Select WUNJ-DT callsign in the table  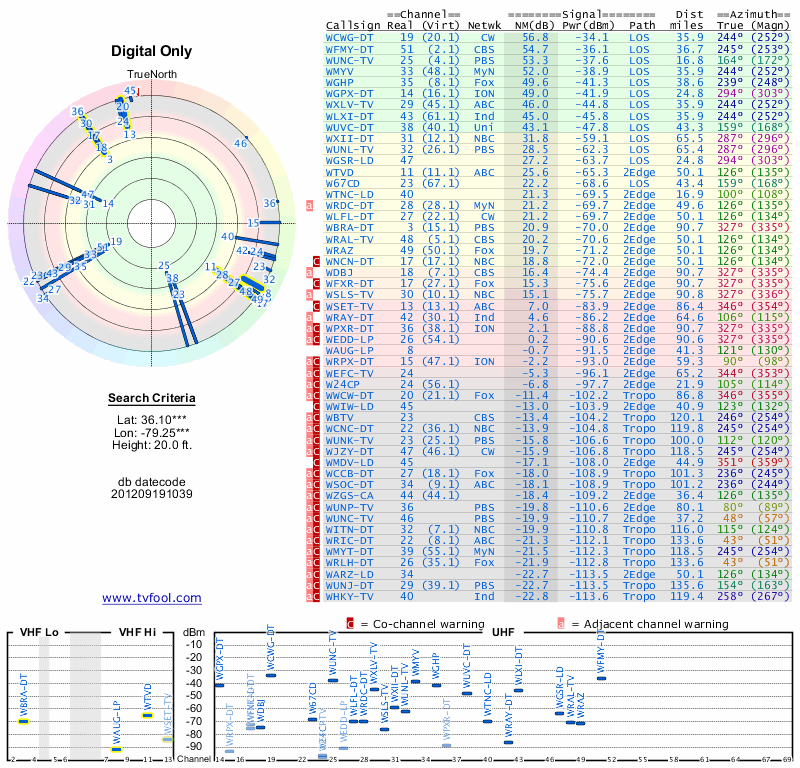349,586
